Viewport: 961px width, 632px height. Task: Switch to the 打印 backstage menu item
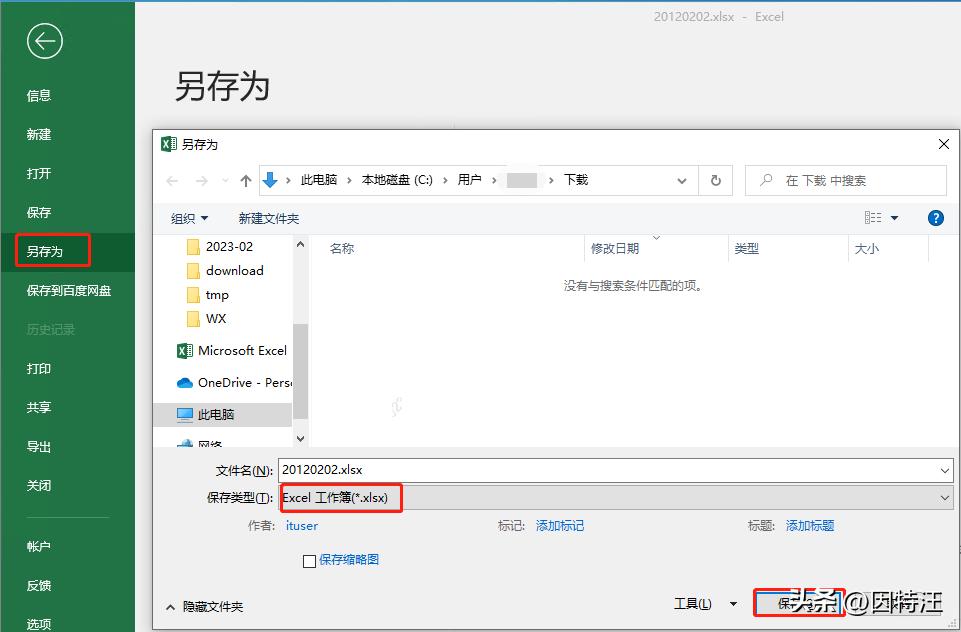pos(40,368)
